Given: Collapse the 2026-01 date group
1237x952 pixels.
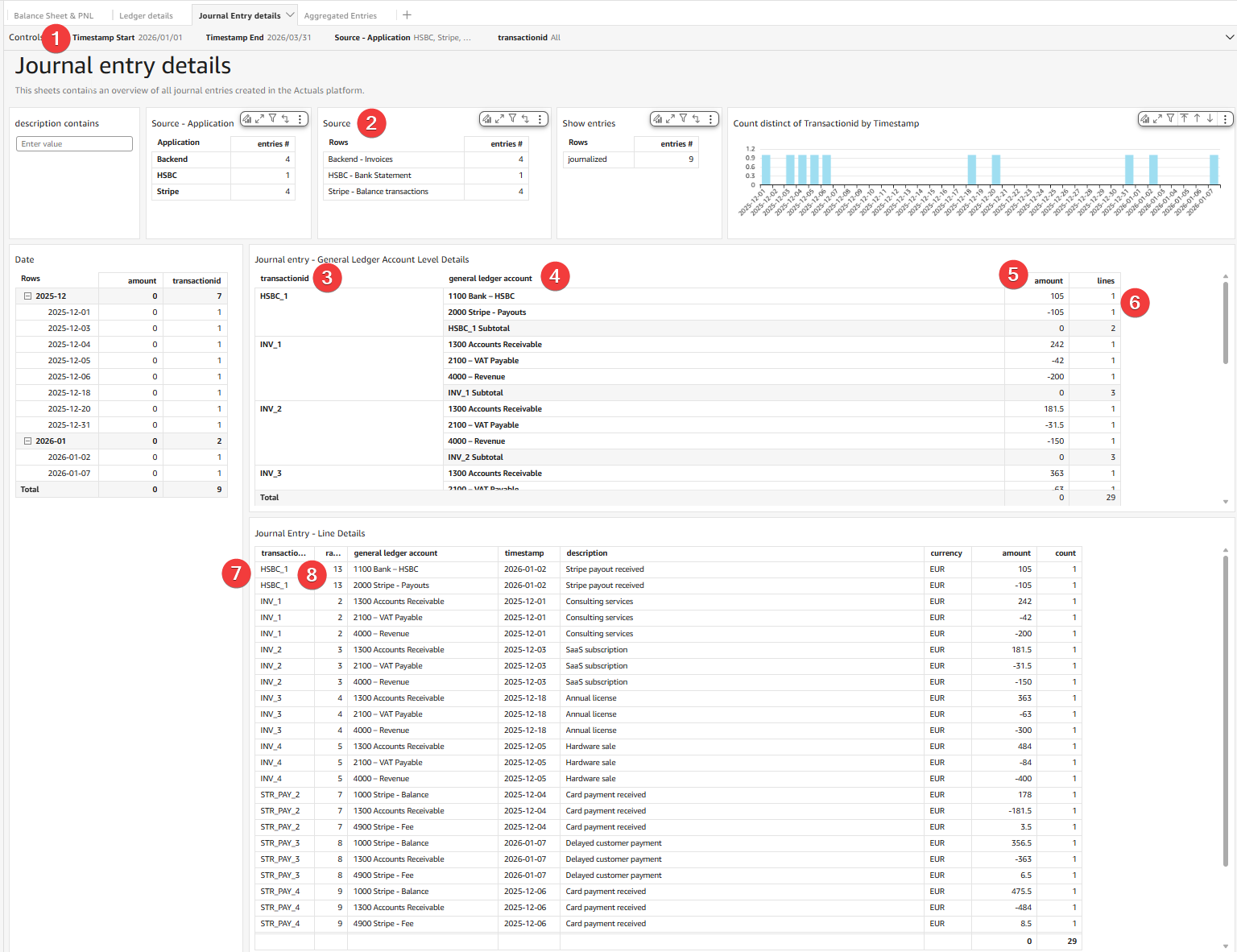Looking at the screenshot, I should pos(27,441).
